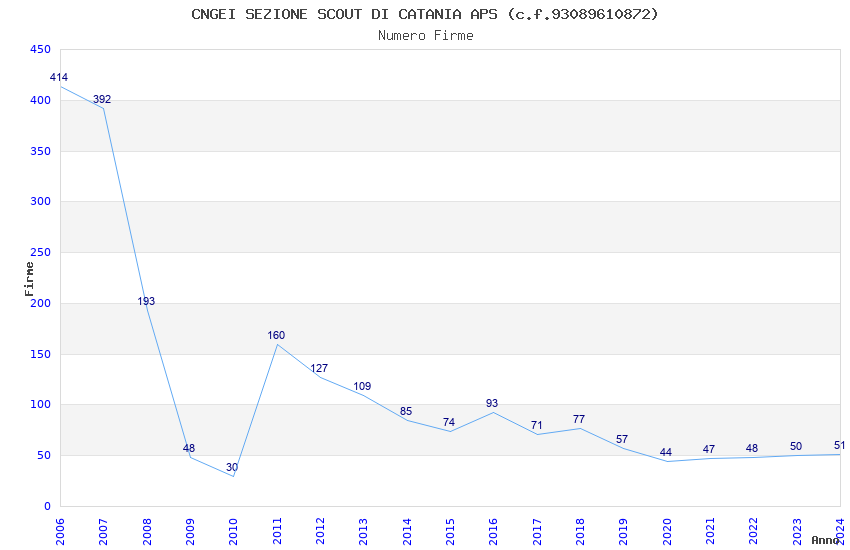This screenshot has height=550, width=850.
Task: Select the 2023 year on the x-axis
Action: coord(797,529)
